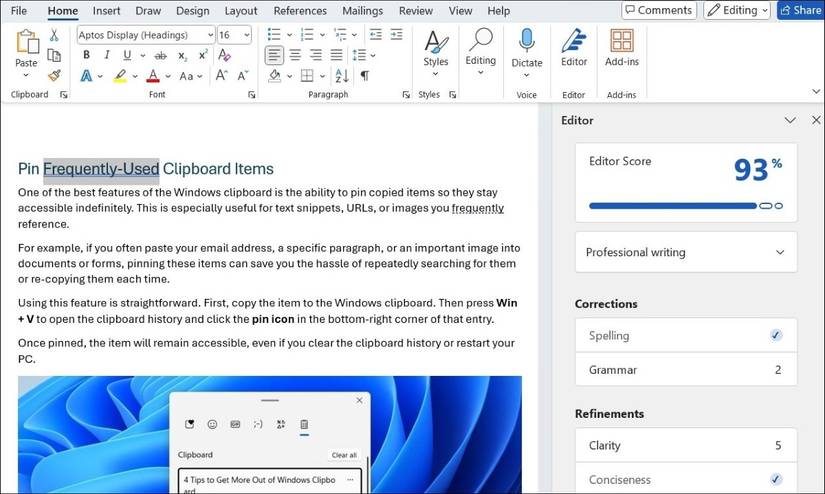Increase font size

pos(222,76)
